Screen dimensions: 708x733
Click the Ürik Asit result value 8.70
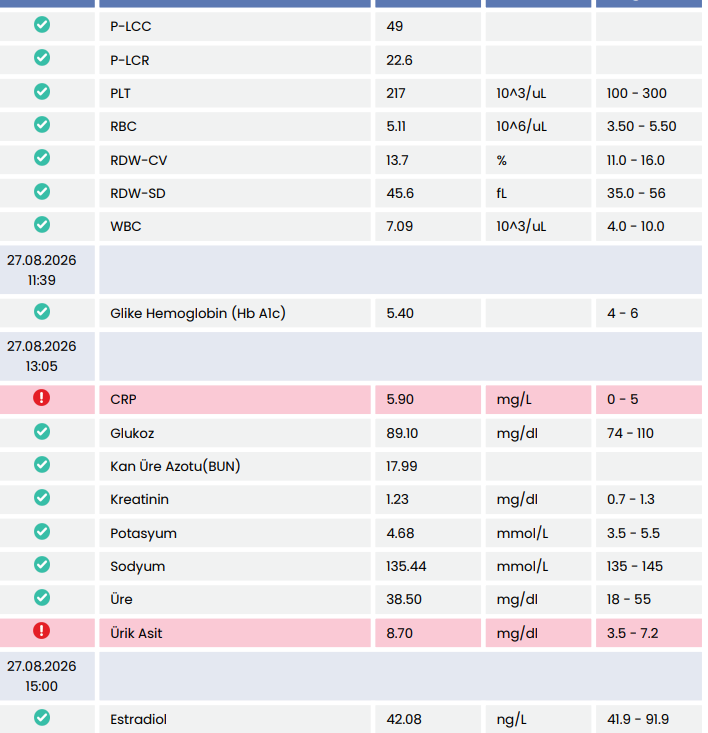pos(400,633)
